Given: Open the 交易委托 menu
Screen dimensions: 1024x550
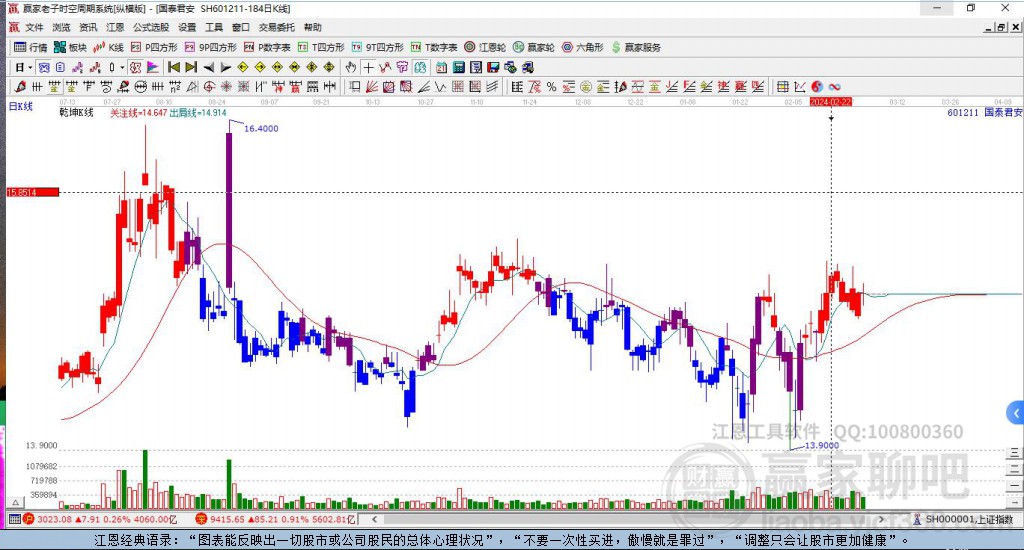Looking at the screenshot, I should 277,27.
